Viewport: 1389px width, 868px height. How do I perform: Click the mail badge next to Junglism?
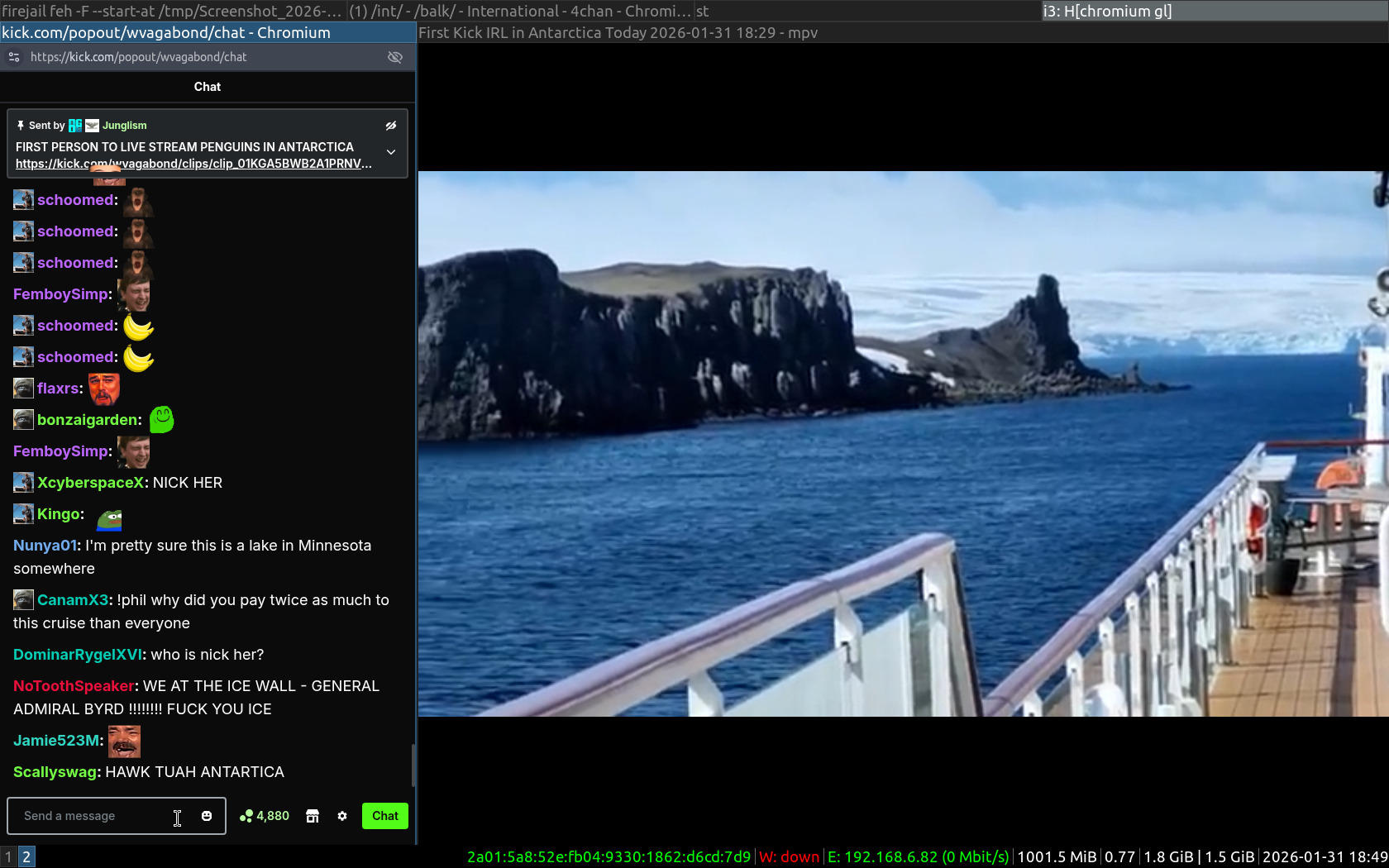coord(92,126)
